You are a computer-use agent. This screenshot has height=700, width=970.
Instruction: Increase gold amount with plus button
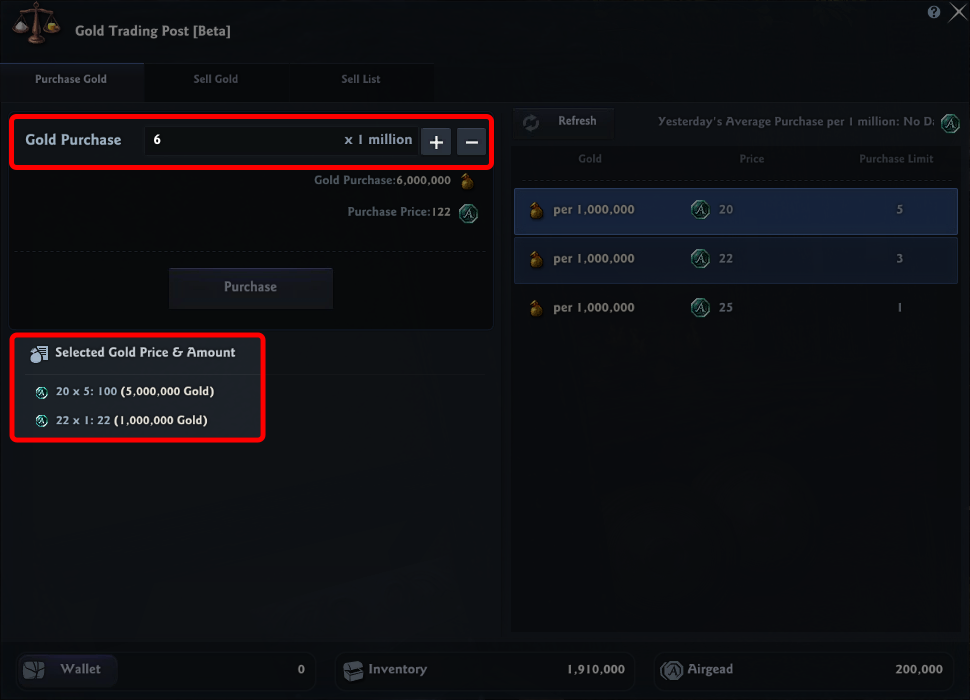click(x=436, y=142)
